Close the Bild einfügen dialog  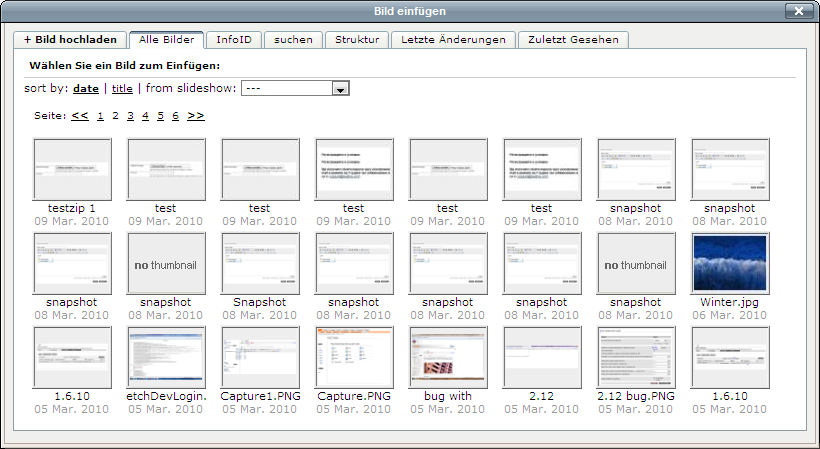797,11
